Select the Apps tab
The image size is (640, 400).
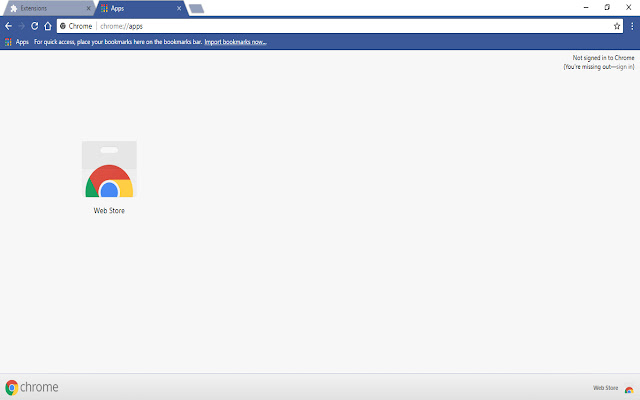[x=141, y=8]
